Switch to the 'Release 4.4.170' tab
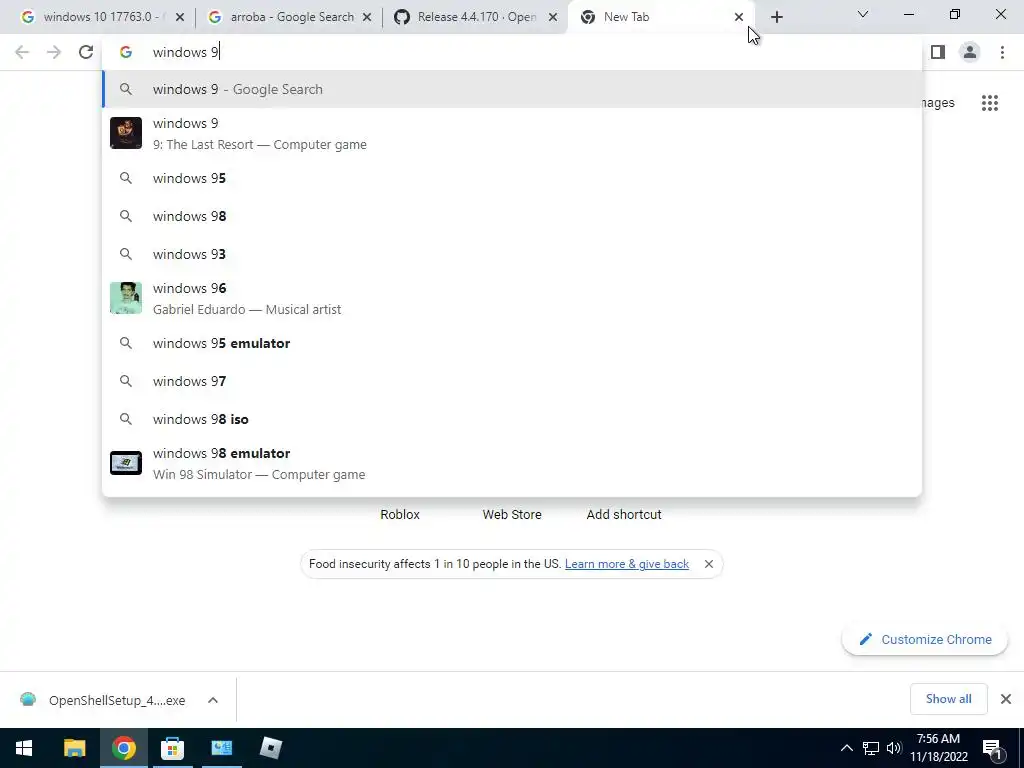The width and height of the screenshot is (1024, 768). [477, 17]
